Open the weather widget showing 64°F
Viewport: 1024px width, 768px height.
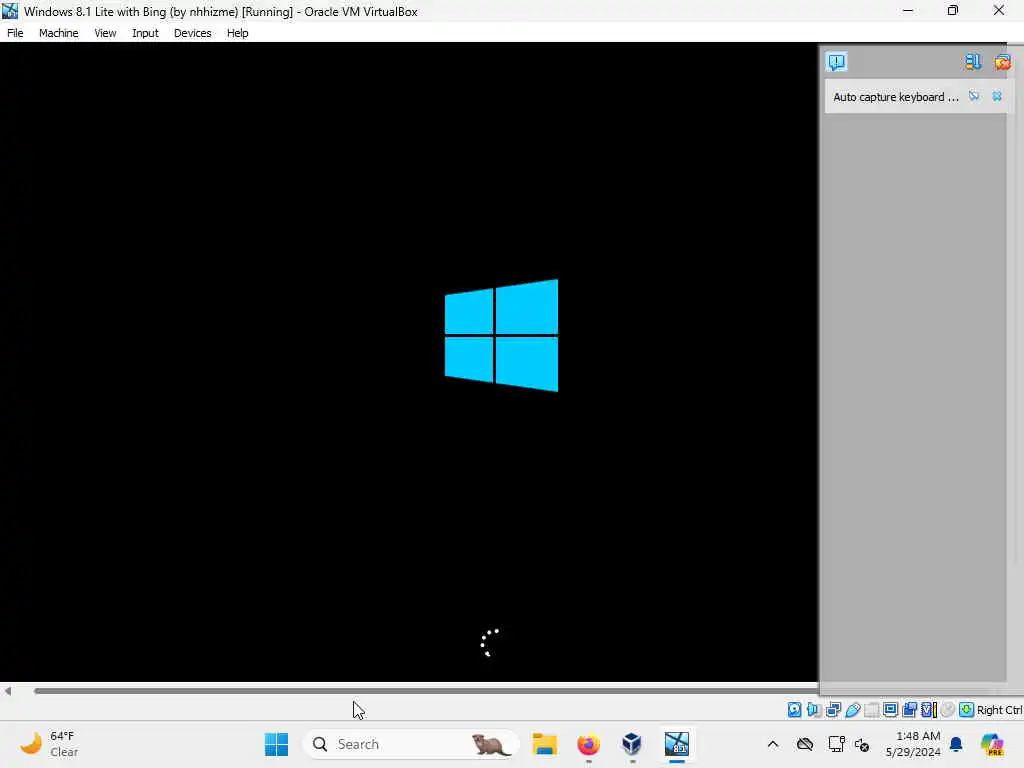coord(49,744)
